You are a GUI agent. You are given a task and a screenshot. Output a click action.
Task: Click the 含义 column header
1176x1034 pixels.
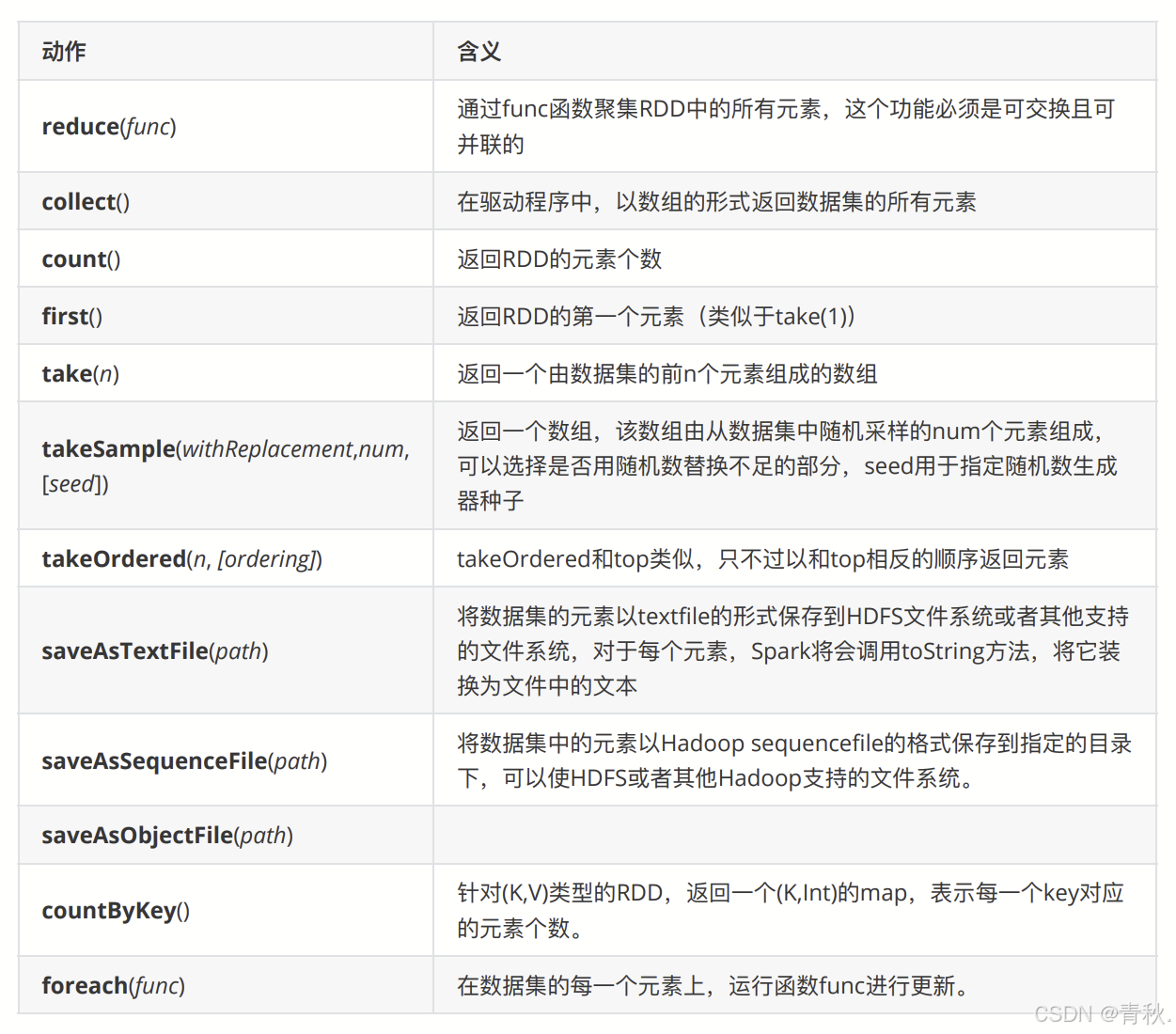tap(478, 52)
